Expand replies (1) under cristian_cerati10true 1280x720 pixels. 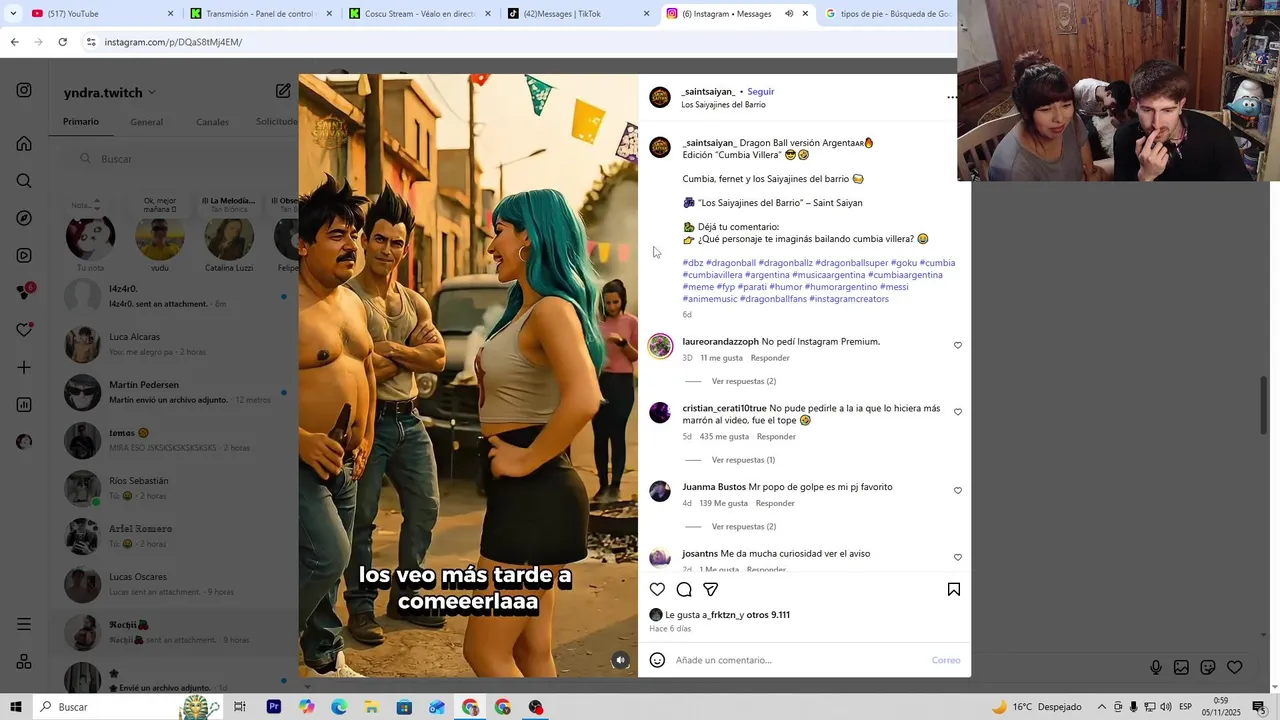pyautogui.click(x=743, y=460)
